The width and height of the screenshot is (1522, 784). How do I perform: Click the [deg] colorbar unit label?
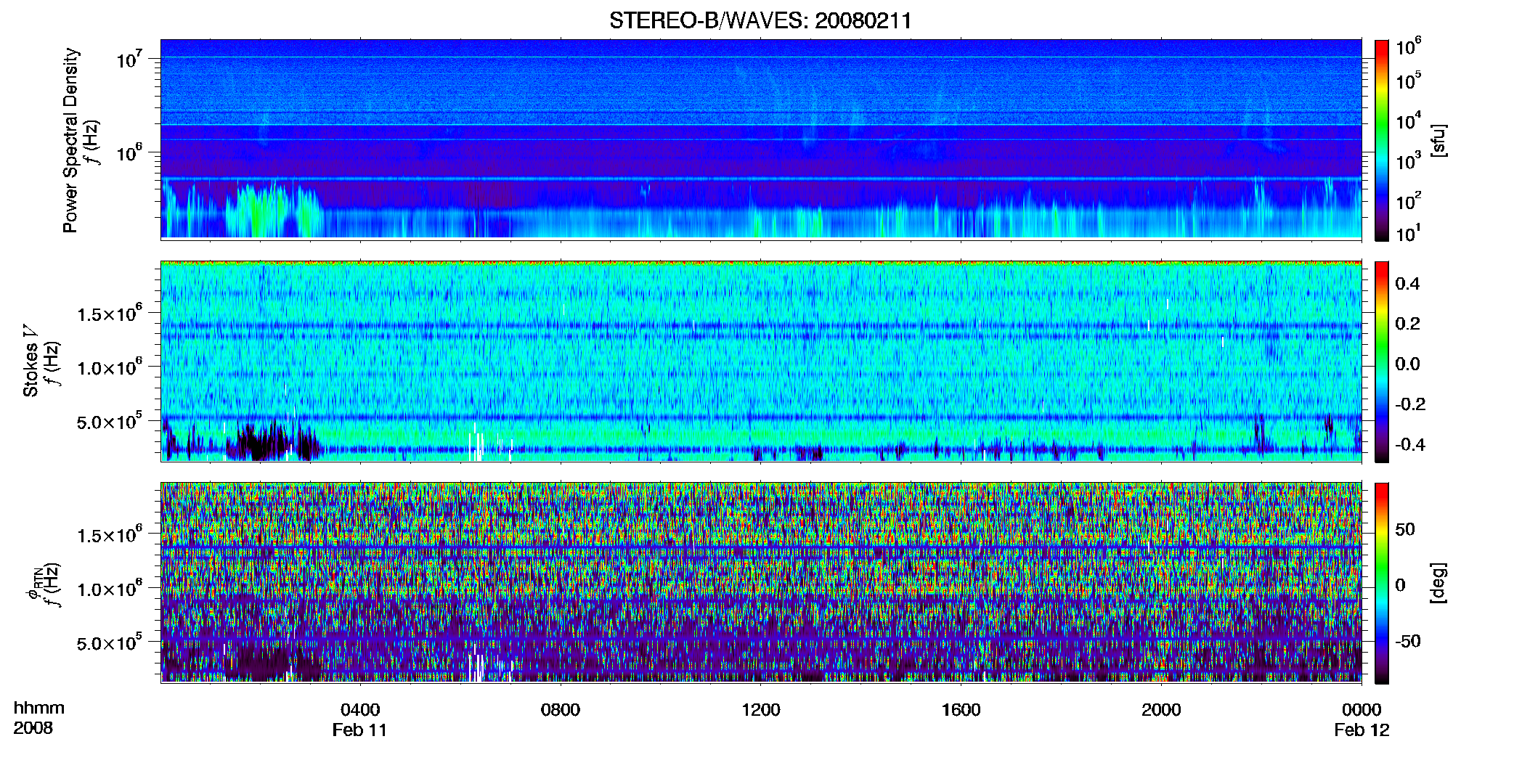[1438, 583]
